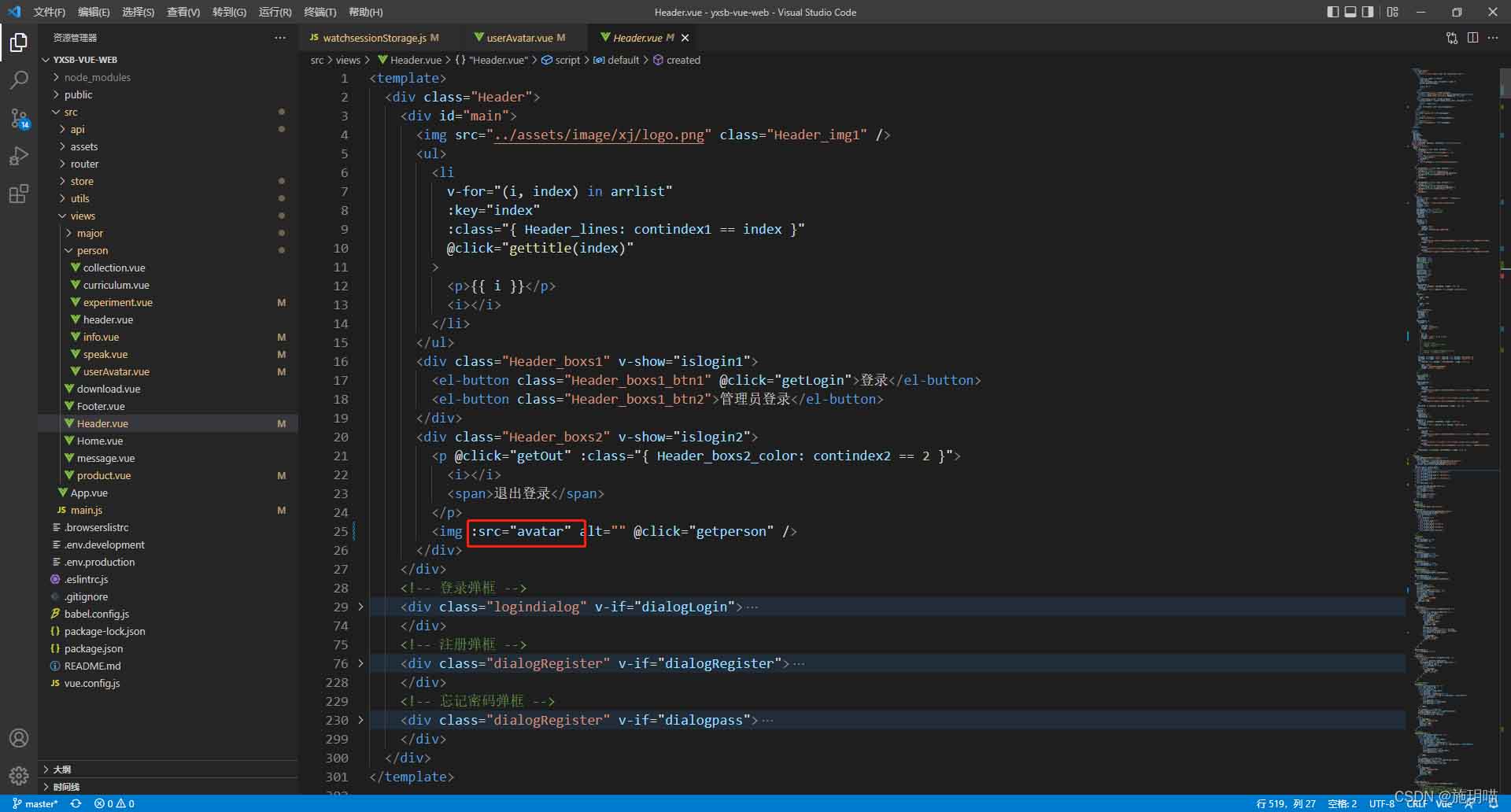This screenshot has width=1511, height=812.
Task: Expand the node_modules folder
Action: pyautogui.click(x=97, y=77)
